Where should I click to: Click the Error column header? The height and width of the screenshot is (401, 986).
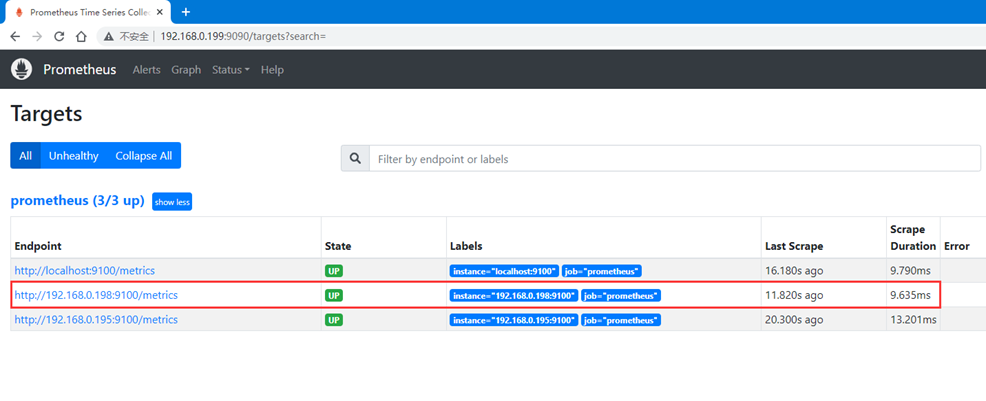956,246
